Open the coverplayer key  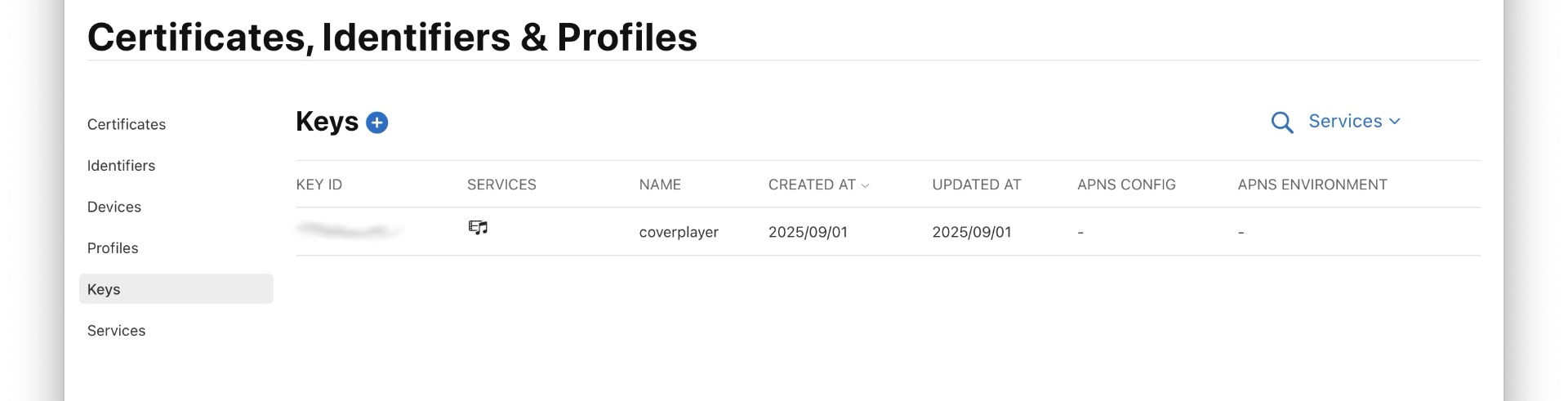click(x=679, y=232)
